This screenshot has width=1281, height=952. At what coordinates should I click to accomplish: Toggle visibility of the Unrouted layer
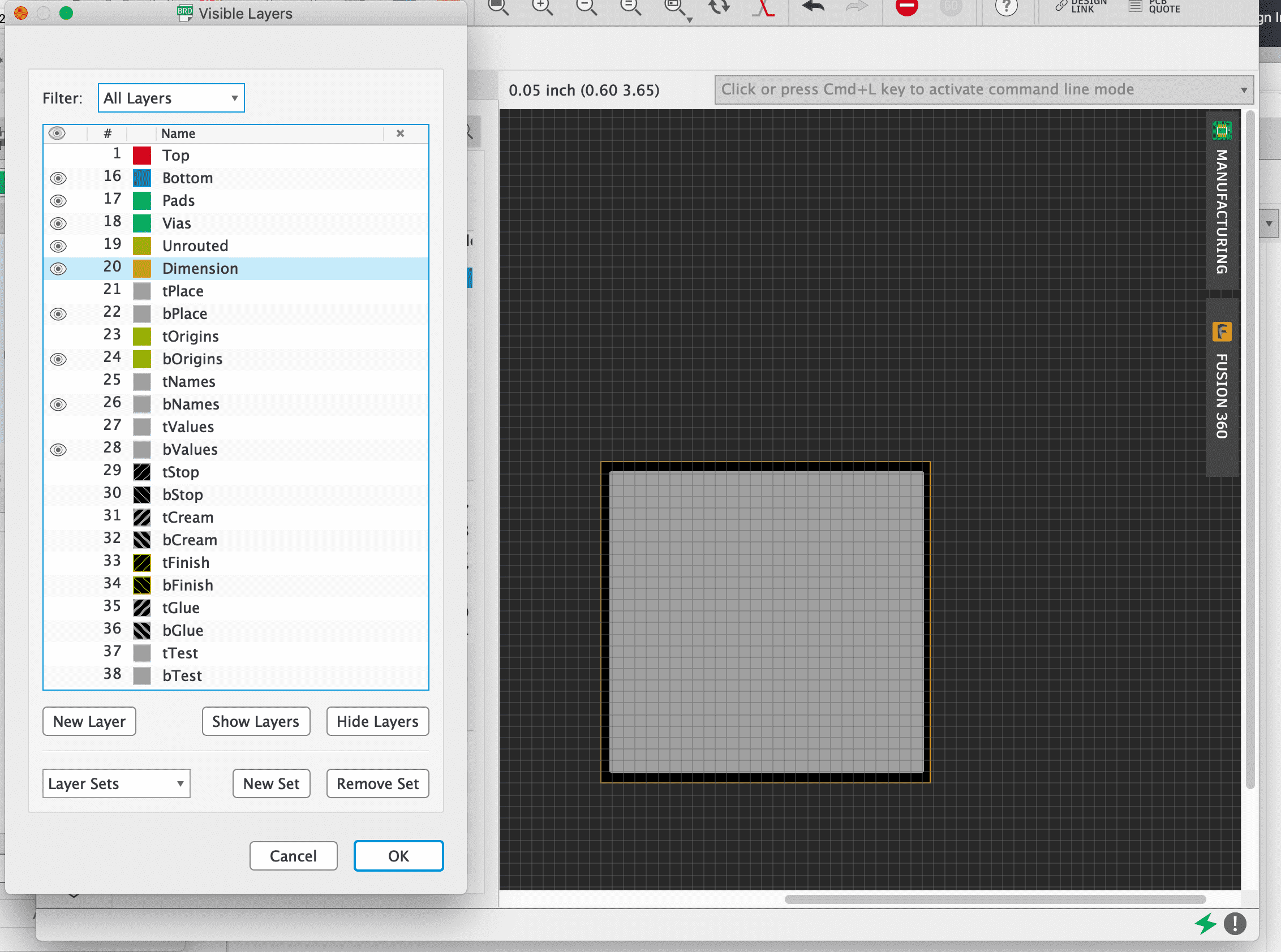[58, 246]
